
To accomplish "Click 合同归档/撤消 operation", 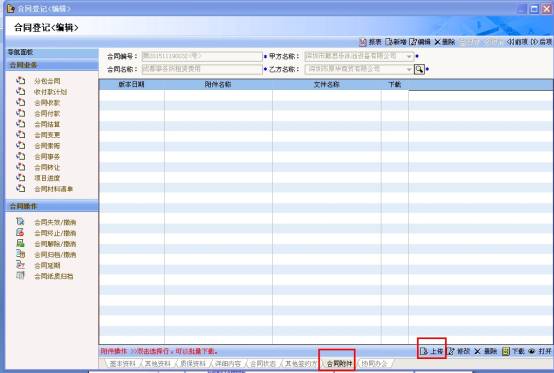I will click(x=55, y=255).
